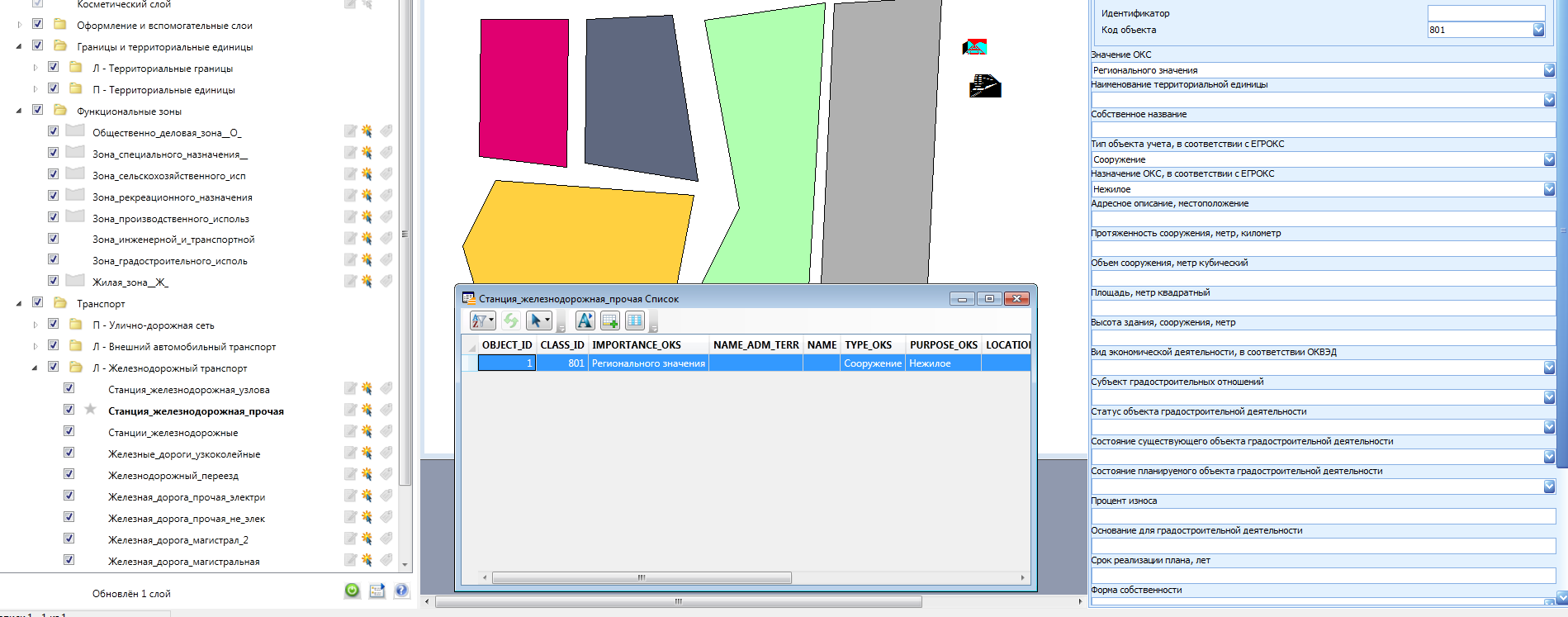This screenshot has height=617, width=1568.
Task: Open the Код объекта dropdown
Action: pos(1538,30)
